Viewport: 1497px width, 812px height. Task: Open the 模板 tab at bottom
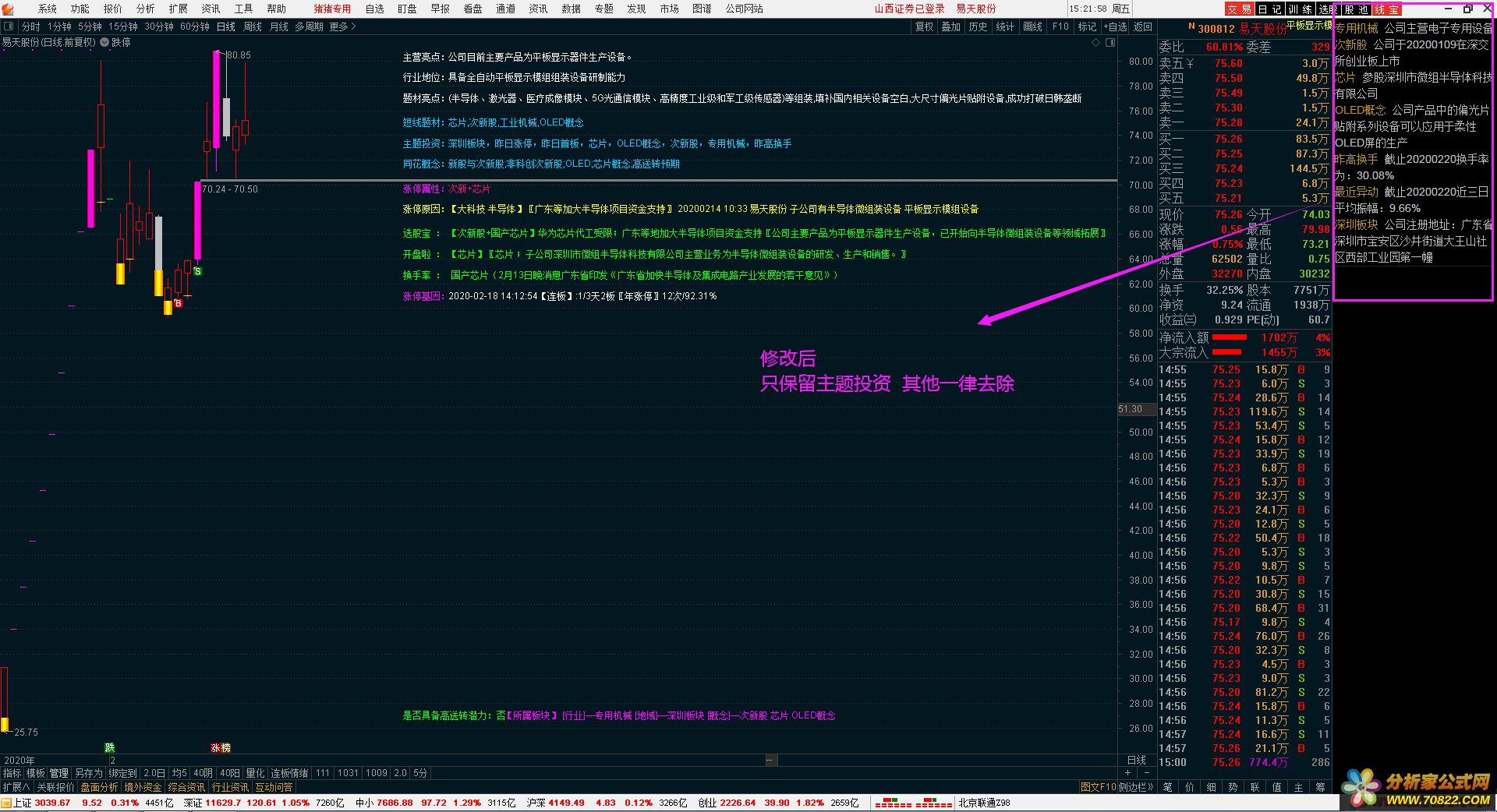point(36,773)
